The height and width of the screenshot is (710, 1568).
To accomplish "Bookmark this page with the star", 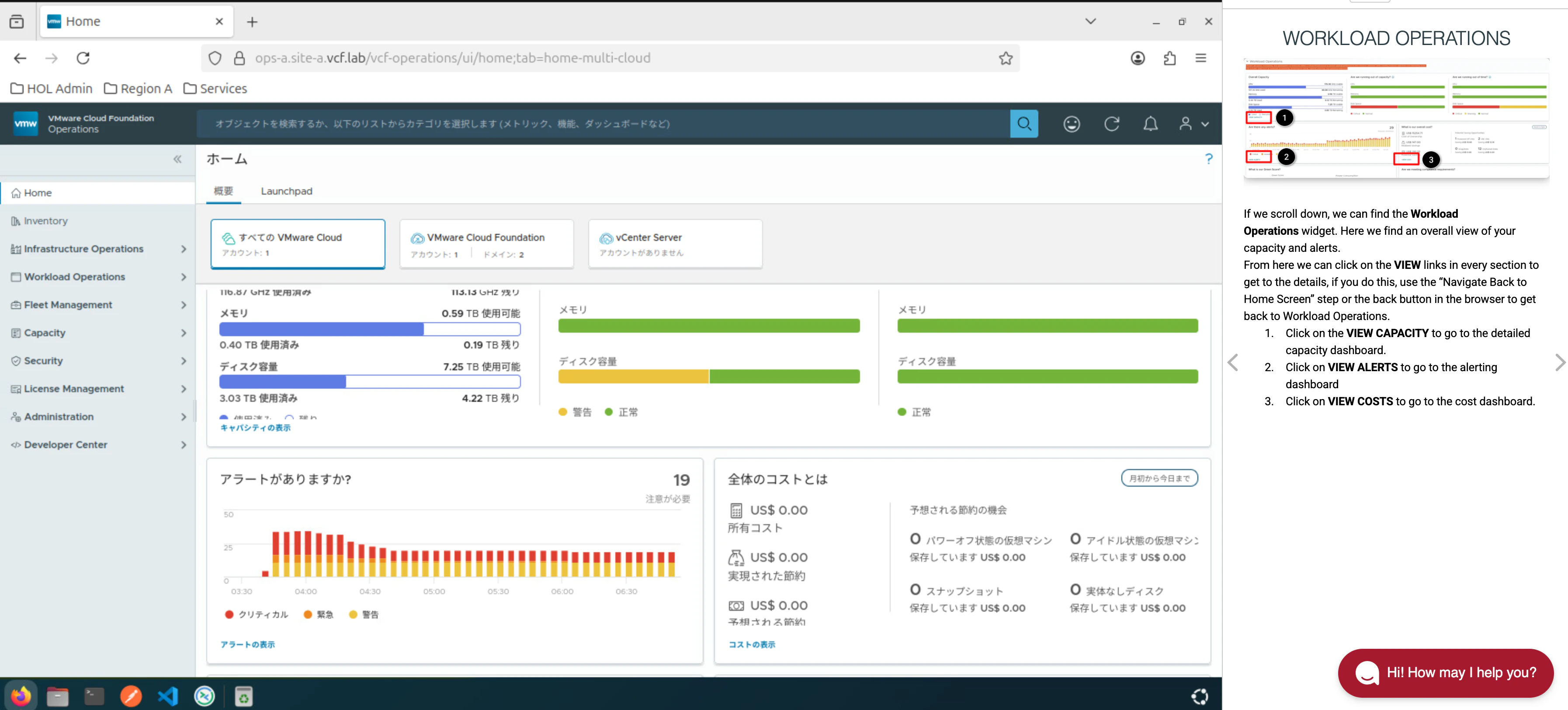I will click(x=1006, y=58).
